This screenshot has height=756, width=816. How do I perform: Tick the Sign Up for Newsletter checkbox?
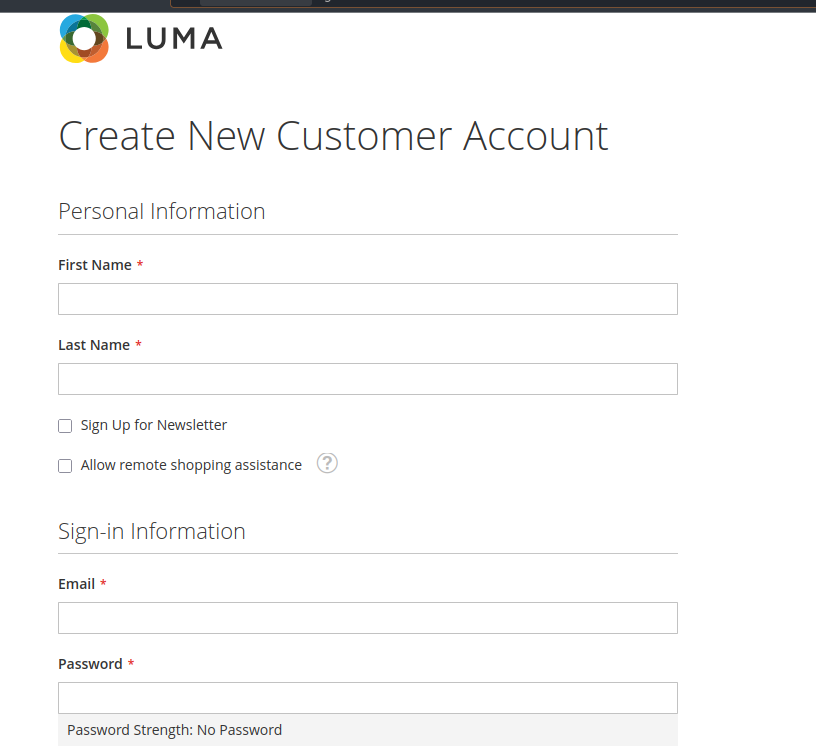[x=65, y=426]
